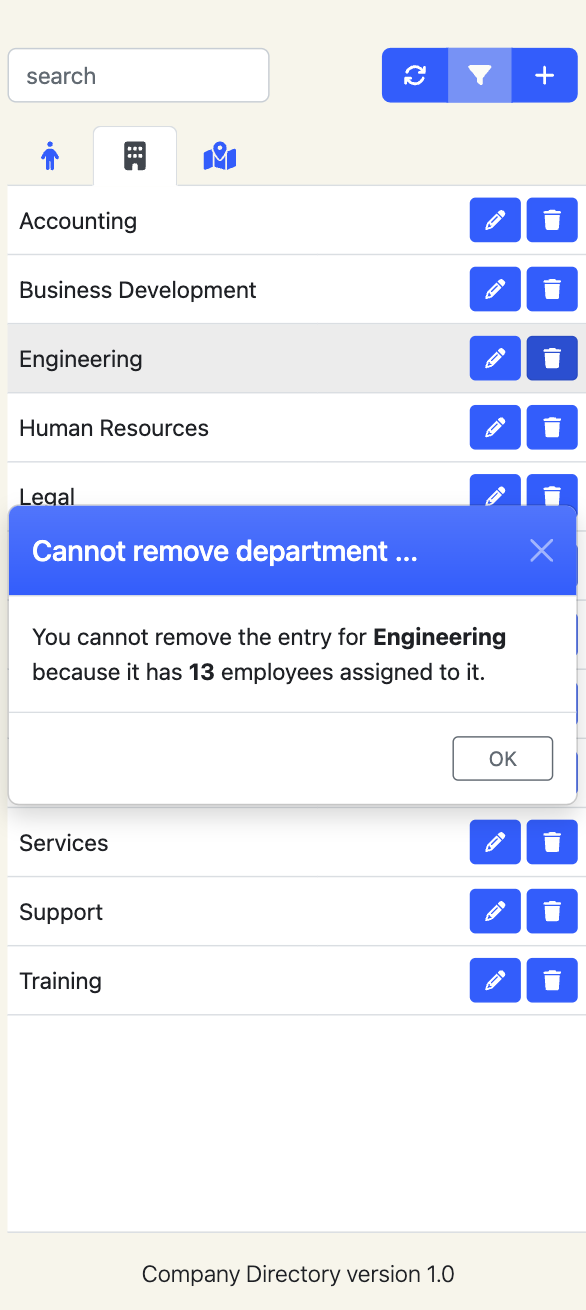Focus the search input field
Image resolution: width=586 pixels, height=1310 pixels.
click(139, 75)
